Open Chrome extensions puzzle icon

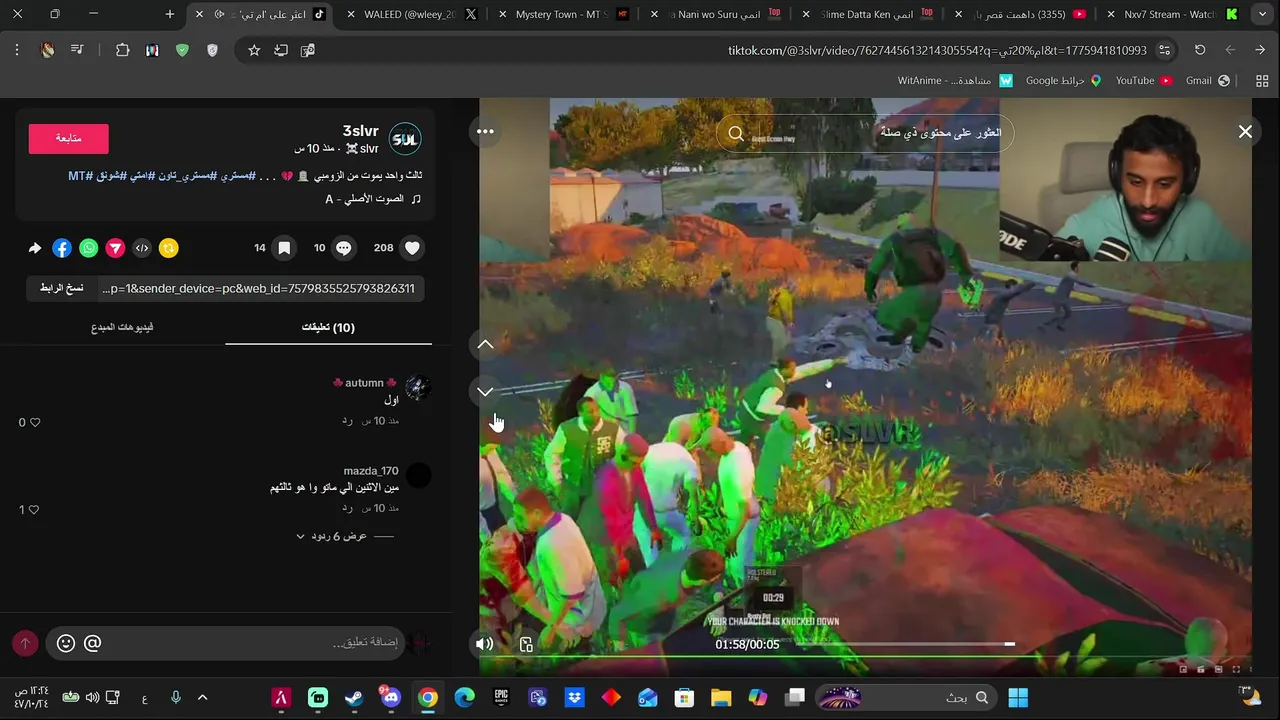click(x=123, y=50)
